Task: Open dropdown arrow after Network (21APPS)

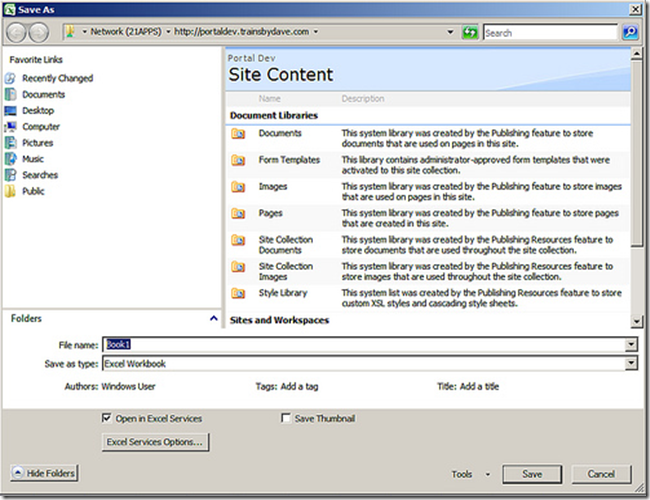Action: click(x=168, y=32)
